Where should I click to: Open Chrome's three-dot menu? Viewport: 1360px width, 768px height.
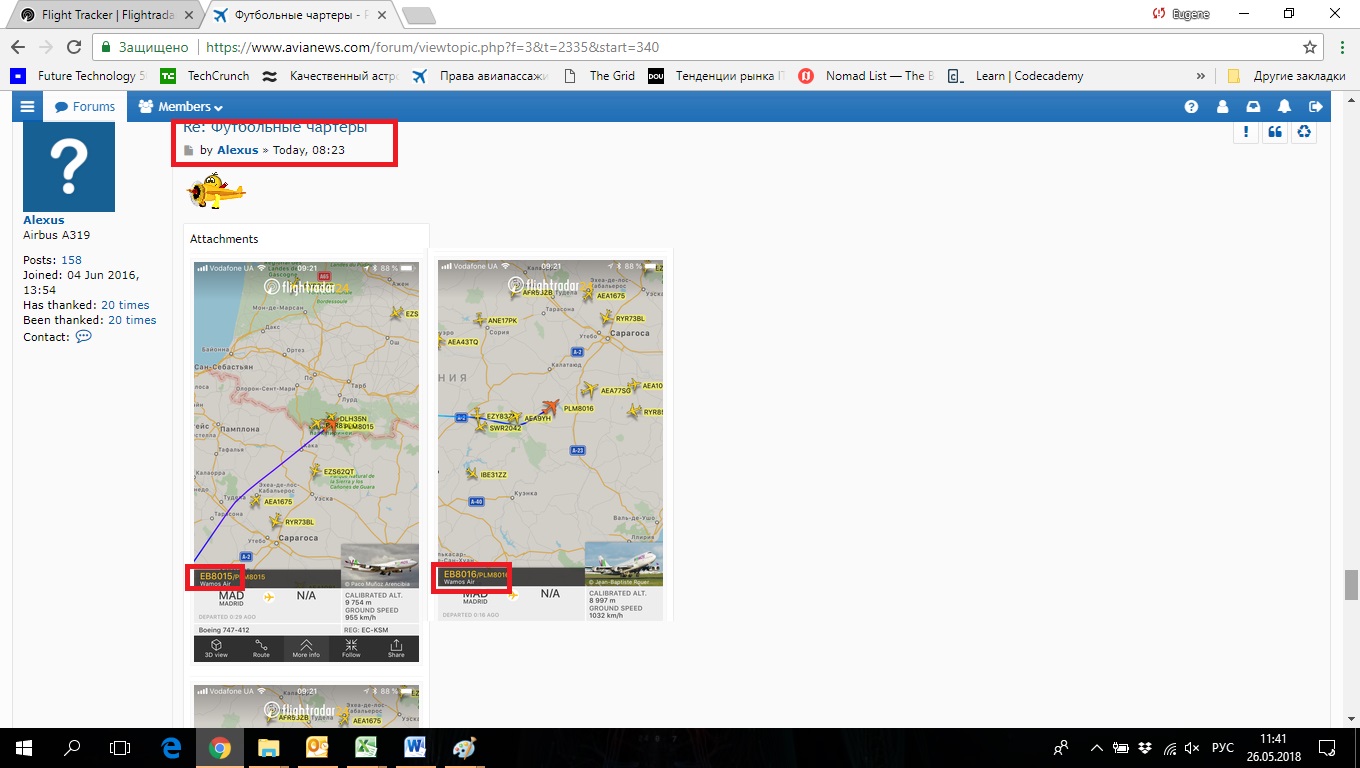pyautogui.click(x=1339, y=47)
